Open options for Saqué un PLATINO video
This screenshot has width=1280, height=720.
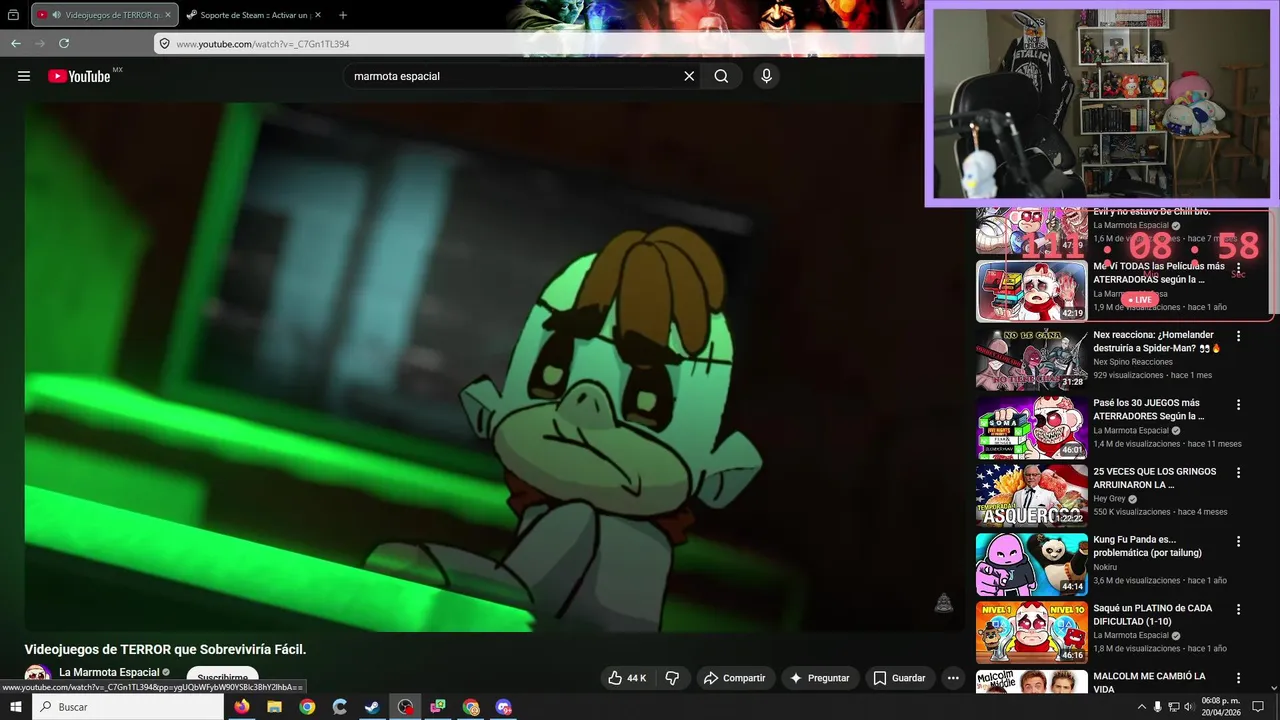pyautogui.click(x=1238, y=609)
